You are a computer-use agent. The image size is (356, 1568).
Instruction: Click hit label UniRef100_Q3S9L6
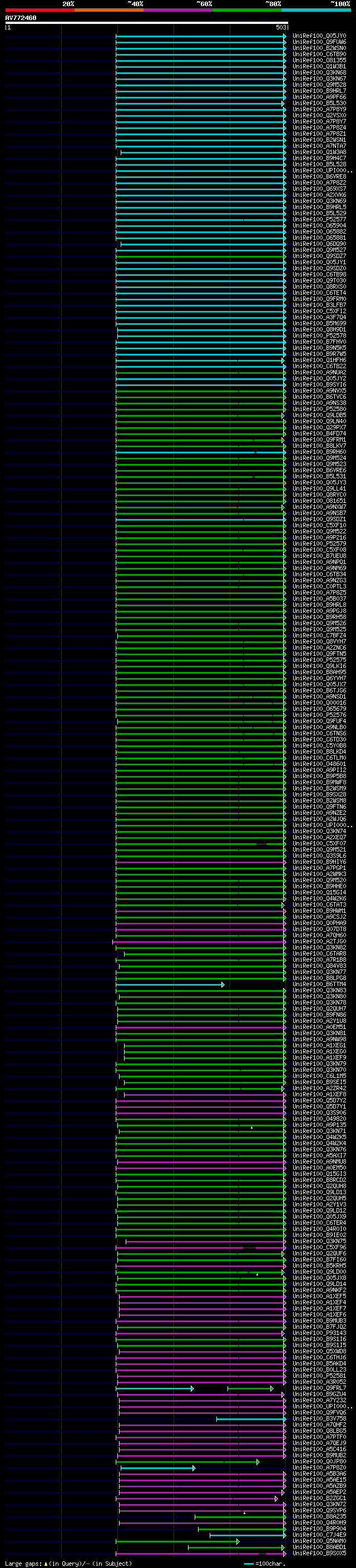(x=319, y=856)
